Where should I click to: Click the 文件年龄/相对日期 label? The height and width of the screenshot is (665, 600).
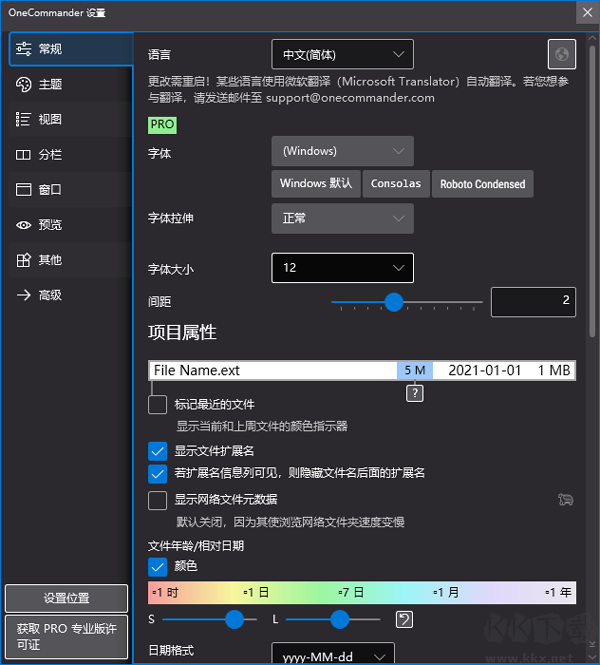coord(196,546)
